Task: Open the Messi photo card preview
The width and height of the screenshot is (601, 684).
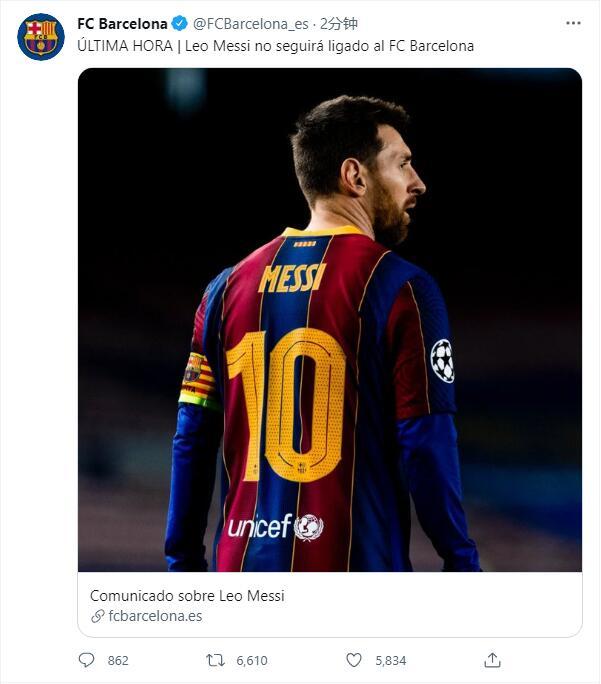Action: click(x=330, y=320)
